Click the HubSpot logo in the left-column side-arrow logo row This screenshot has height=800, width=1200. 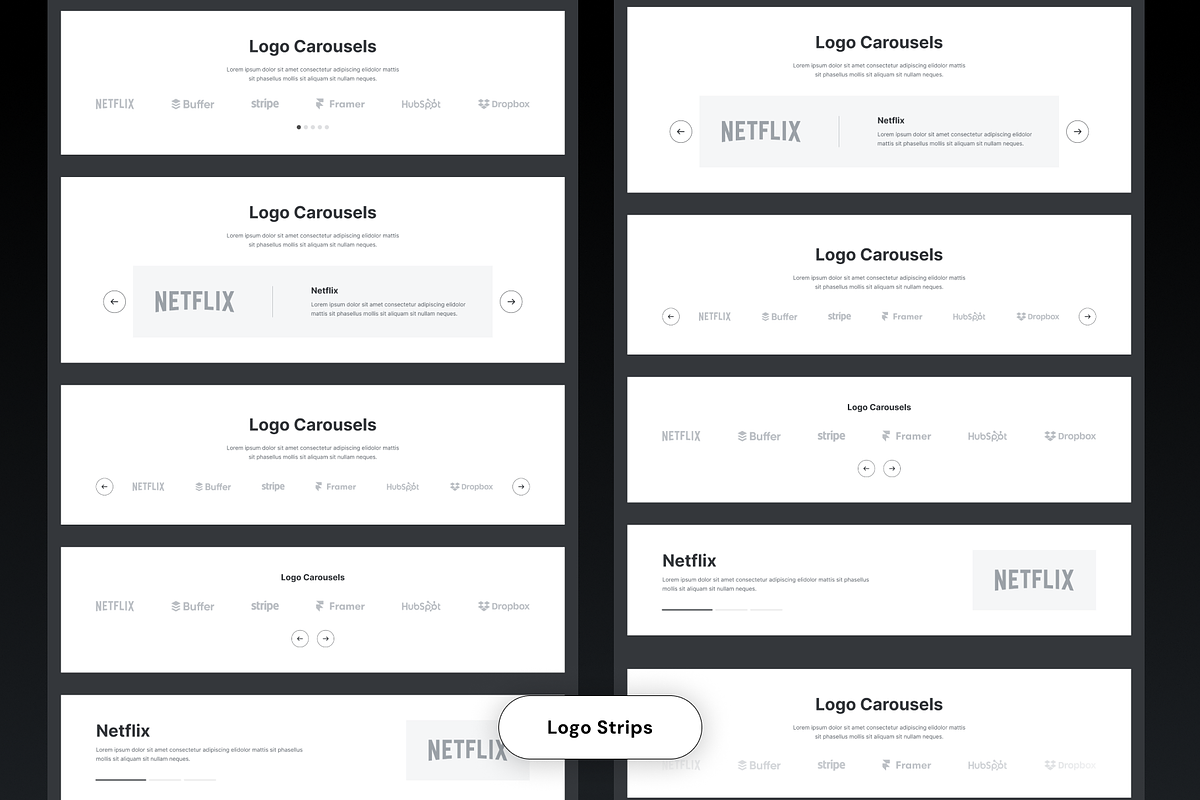tap(403, 487)
